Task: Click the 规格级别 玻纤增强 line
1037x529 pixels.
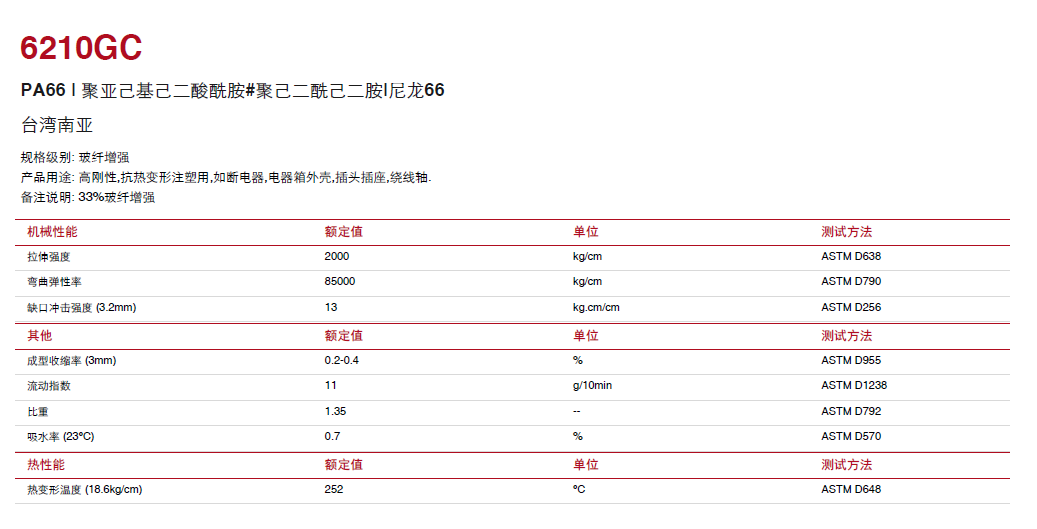Action: point(75,157)
